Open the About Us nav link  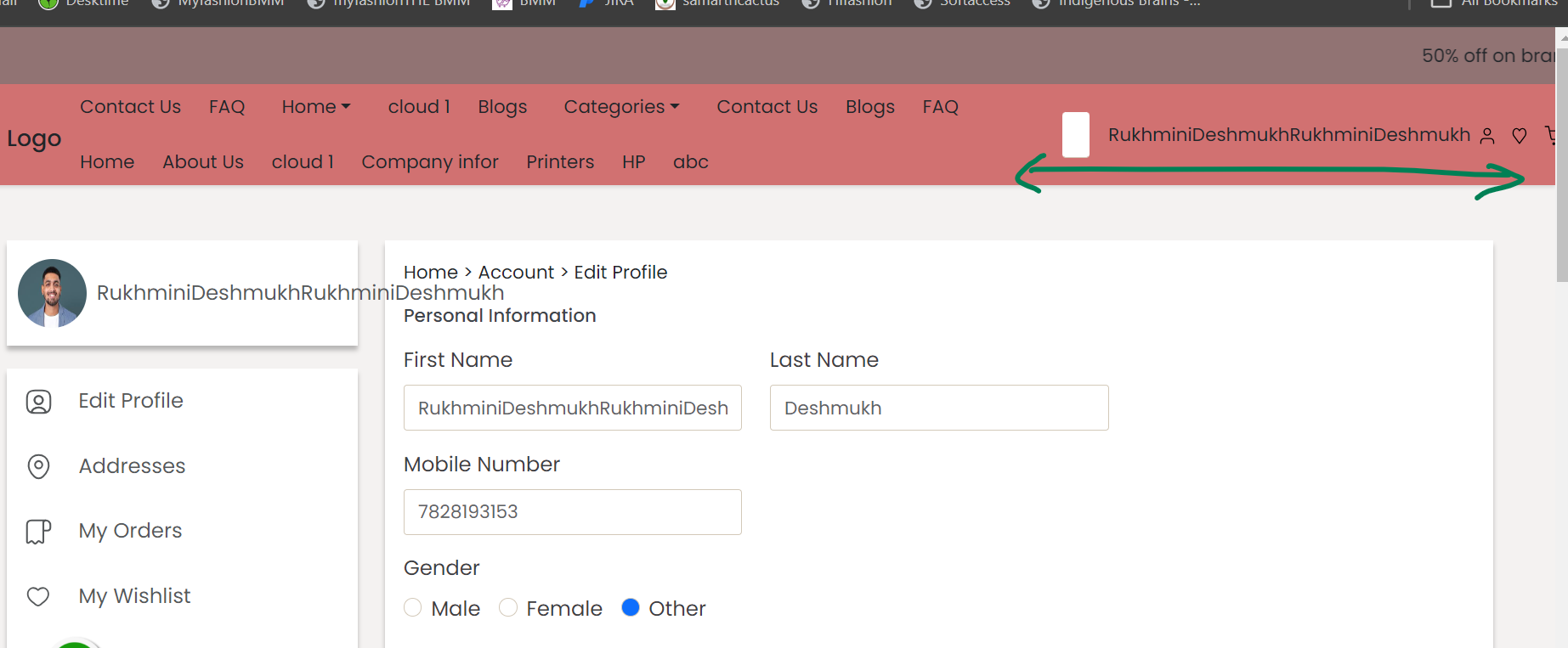[203, 162]
